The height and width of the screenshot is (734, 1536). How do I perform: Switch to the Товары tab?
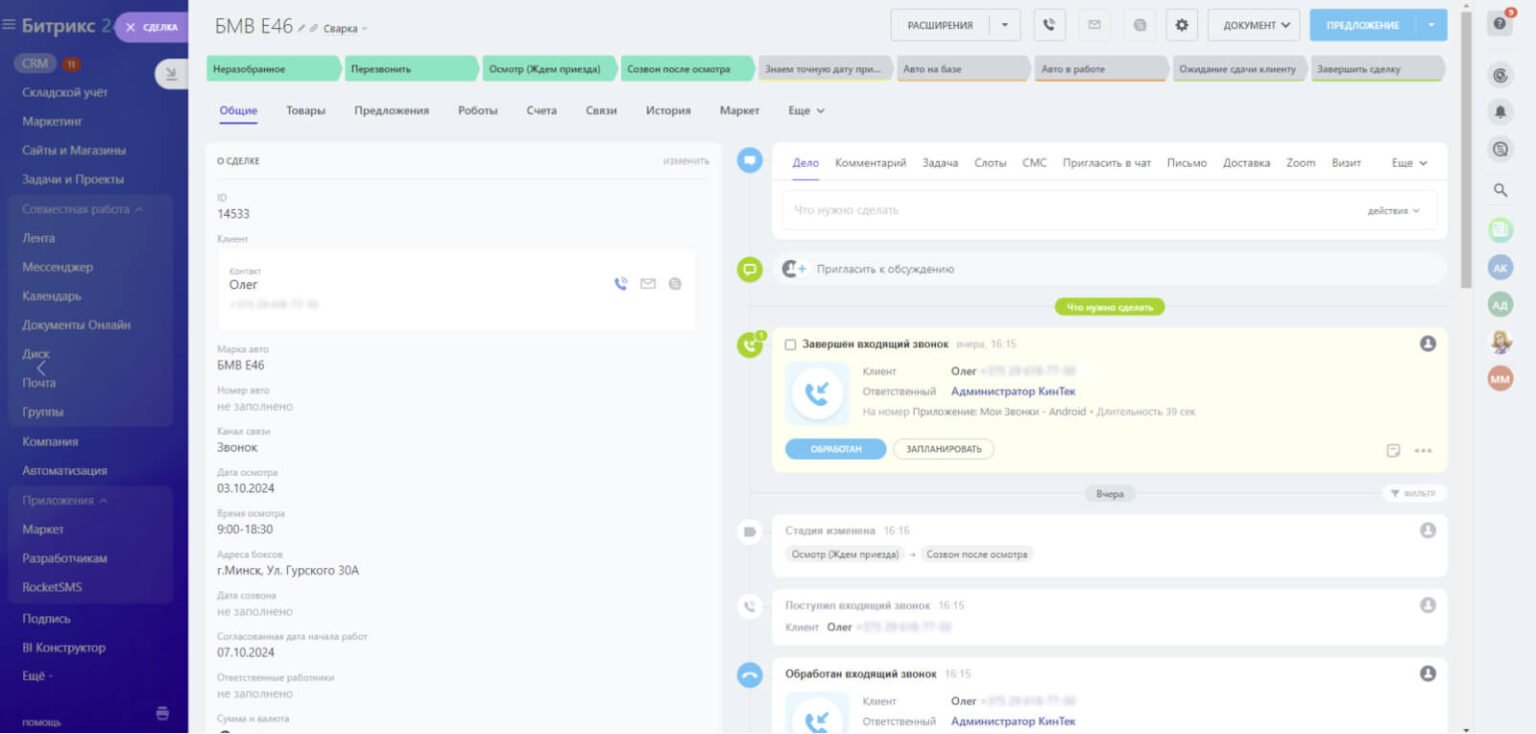(x=306, y=111)
